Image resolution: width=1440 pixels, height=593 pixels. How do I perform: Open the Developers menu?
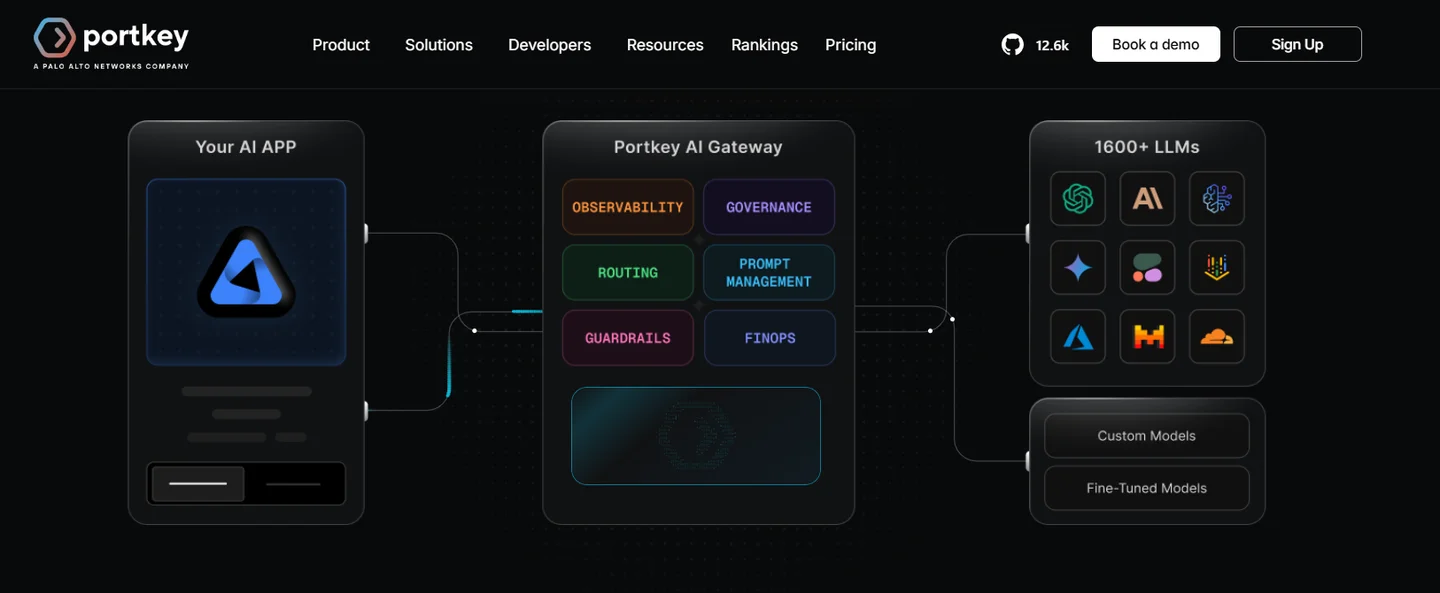pos(549,45)
